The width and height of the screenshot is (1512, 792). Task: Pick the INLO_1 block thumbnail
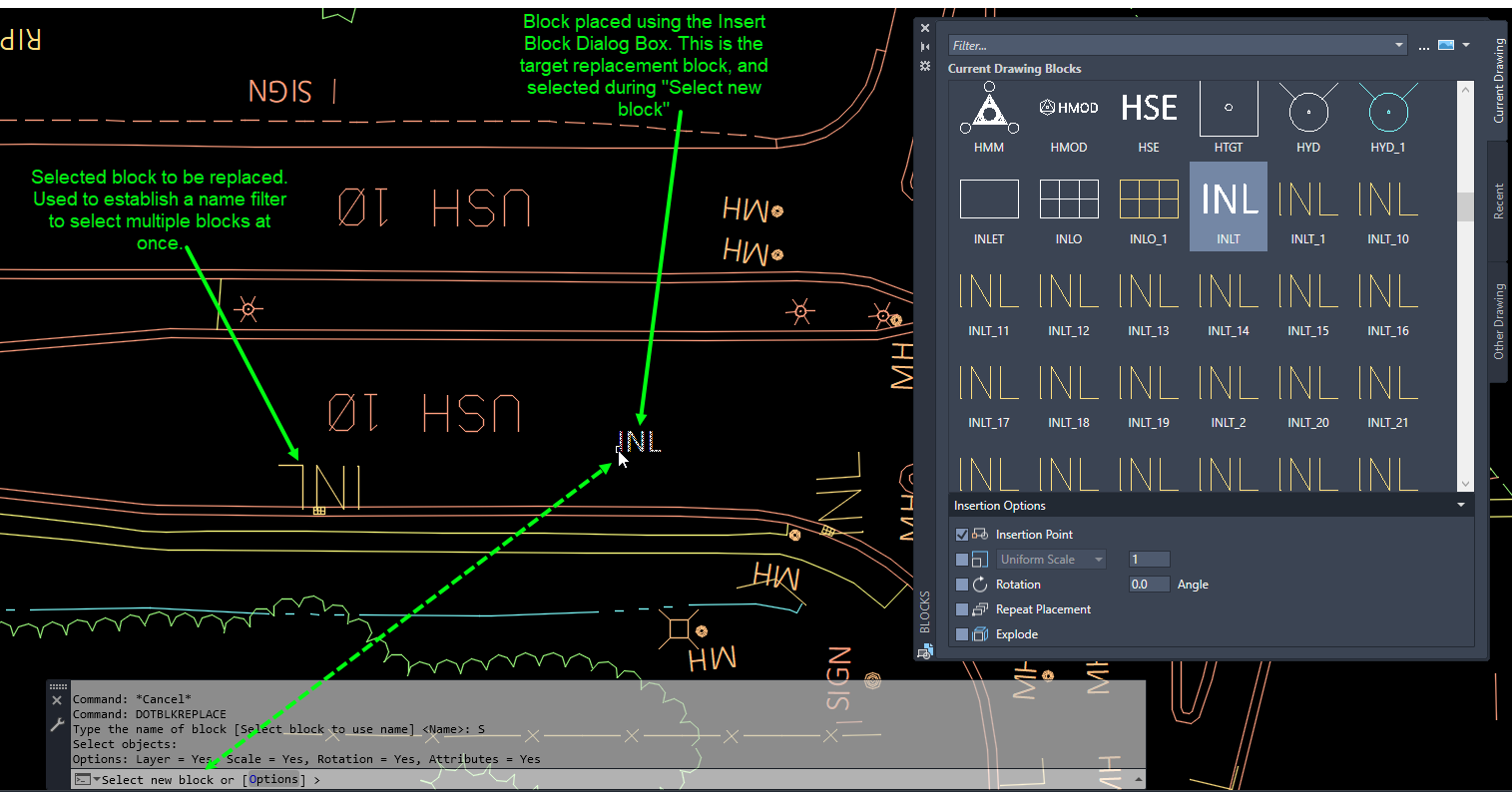1149,199
